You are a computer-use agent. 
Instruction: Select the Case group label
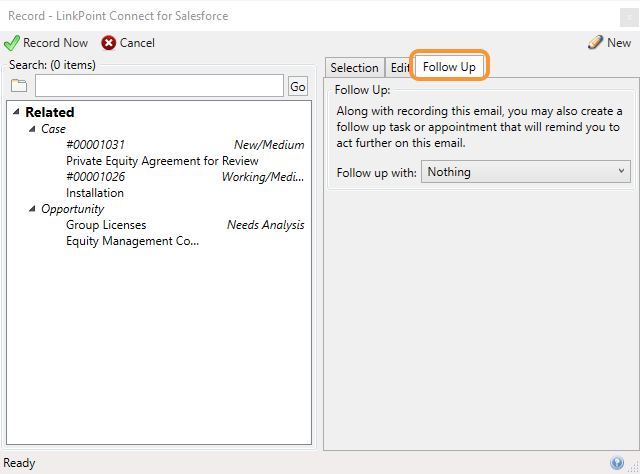coord(53,129)
